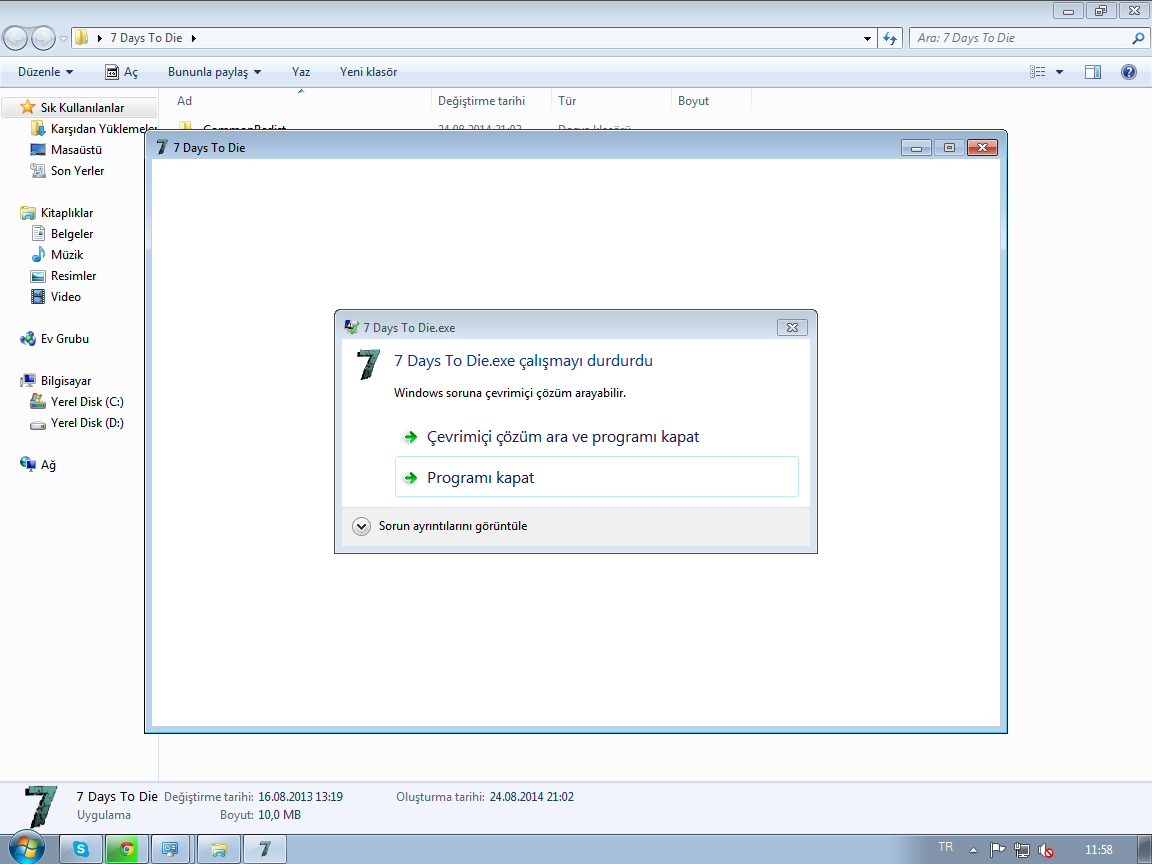The height and width of the screenshot is (864, 1152).
Task: Click the taskbar clock showing 11:58
Action: coord(1098,850)
